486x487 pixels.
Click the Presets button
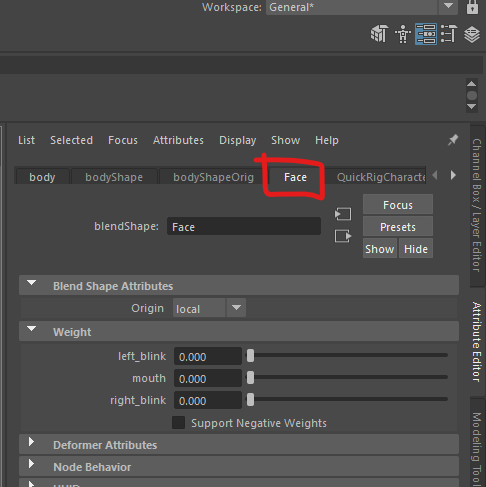398,227
